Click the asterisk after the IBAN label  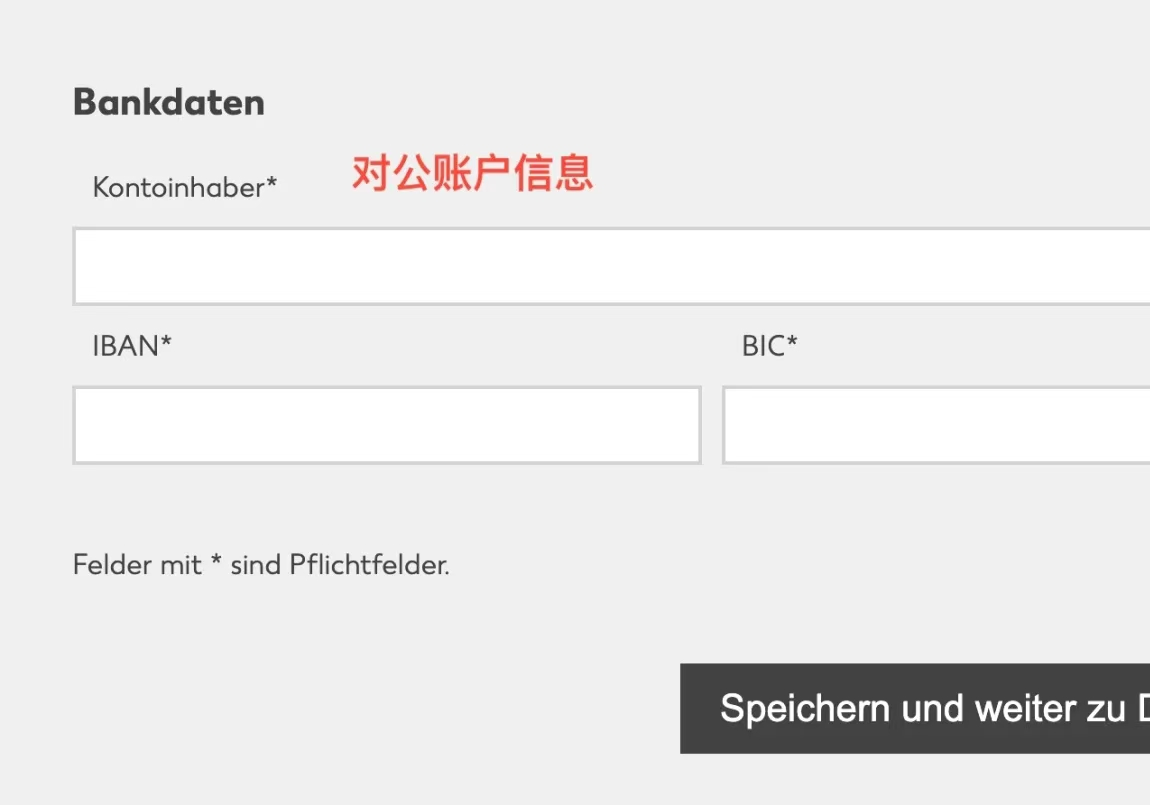pos(166,342)
